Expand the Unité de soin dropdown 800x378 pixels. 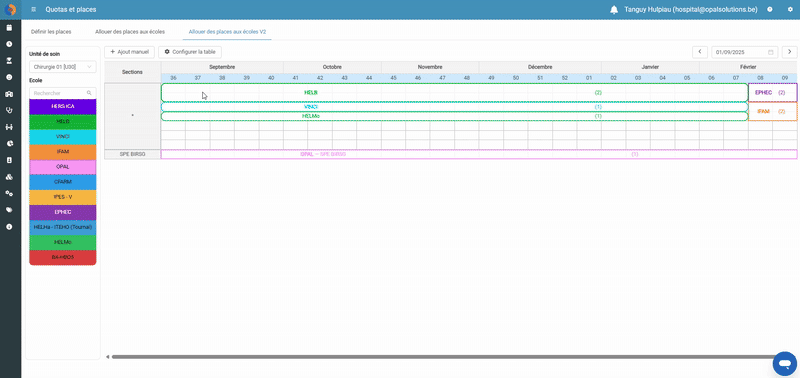click(63, 67)
